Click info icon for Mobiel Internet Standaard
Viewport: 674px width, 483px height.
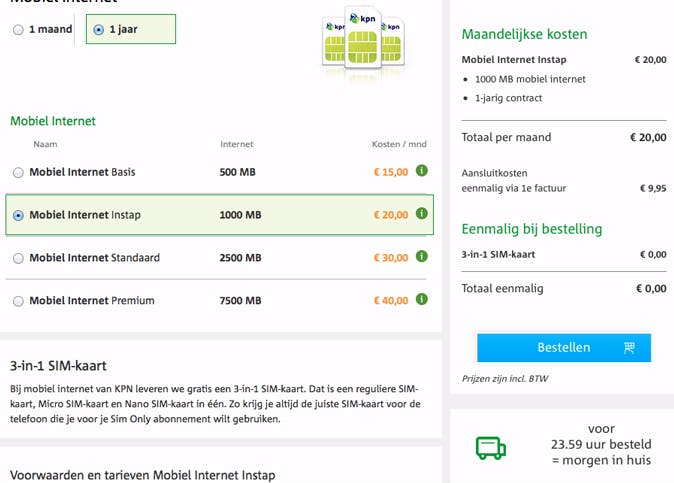click(422, 257)
